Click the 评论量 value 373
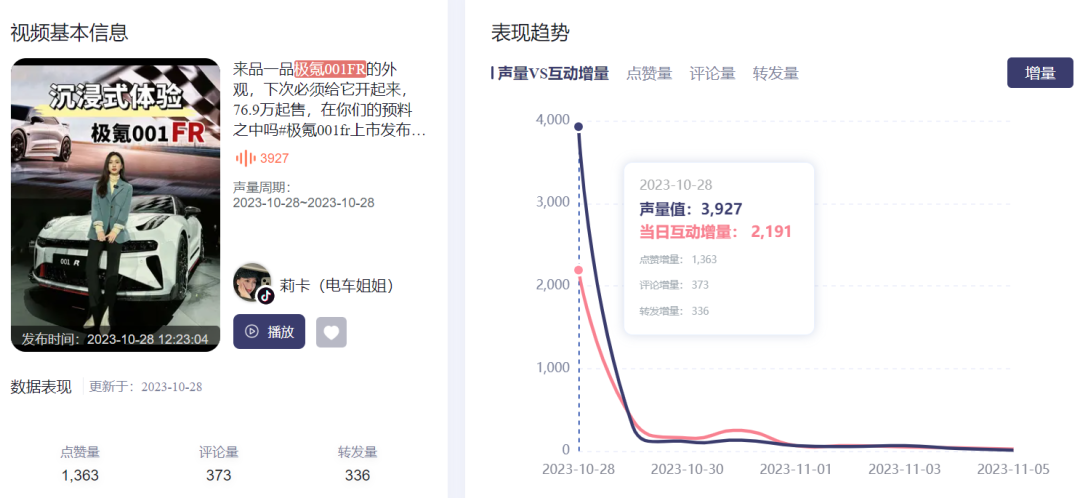Screen dimensions: 1080x498 coord(218,475)
